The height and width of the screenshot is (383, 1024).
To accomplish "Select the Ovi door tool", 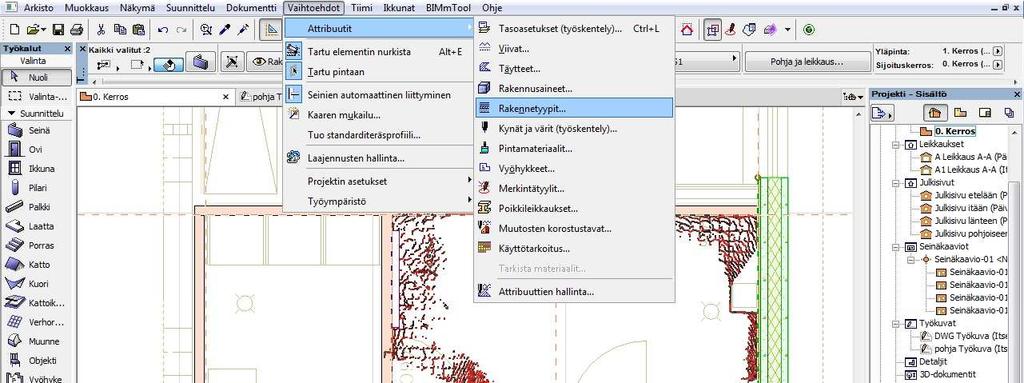I will (33, 150).
